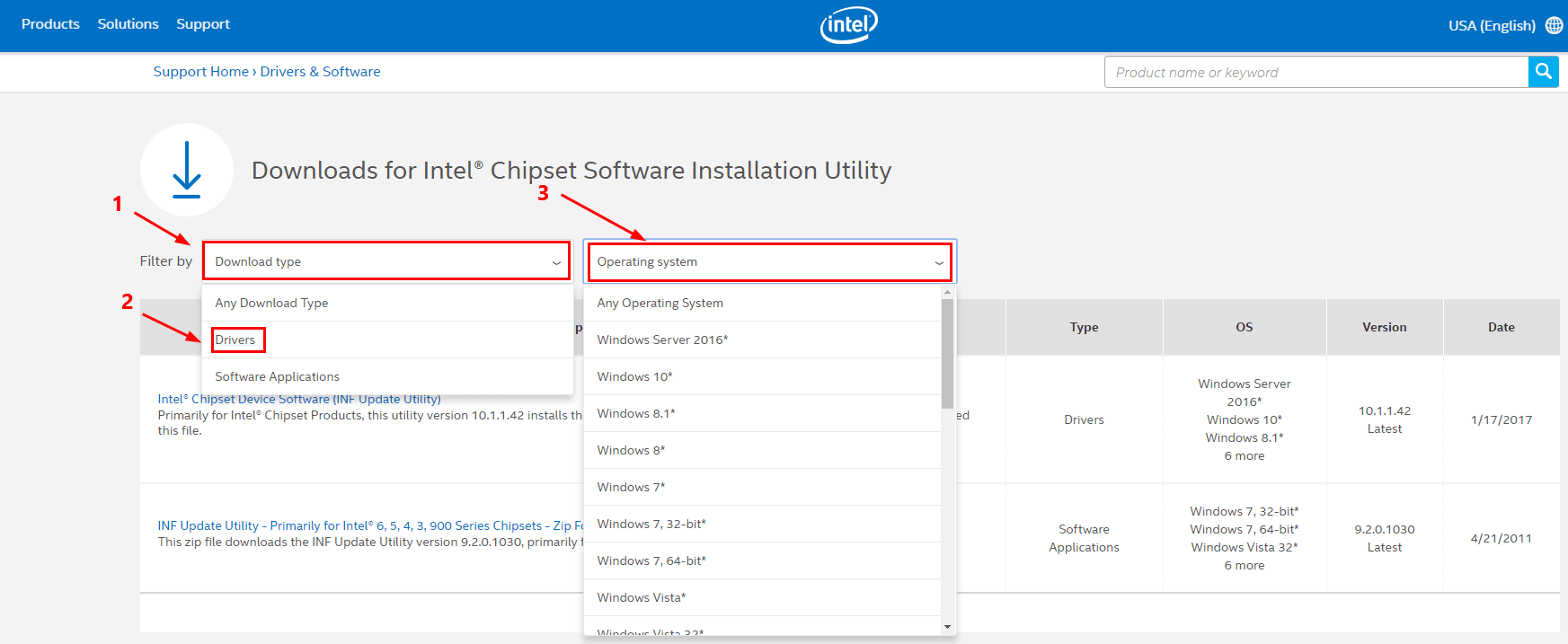Click the Version column header
The image size is (1568, 644).
click(x=1385, y=328)
